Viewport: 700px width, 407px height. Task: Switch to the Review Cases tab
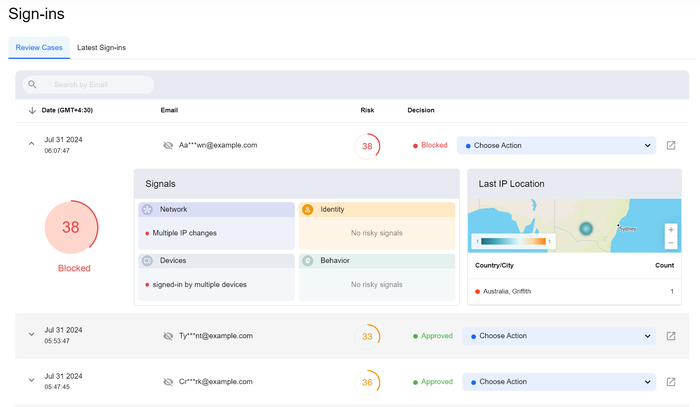tap(39, 47)
